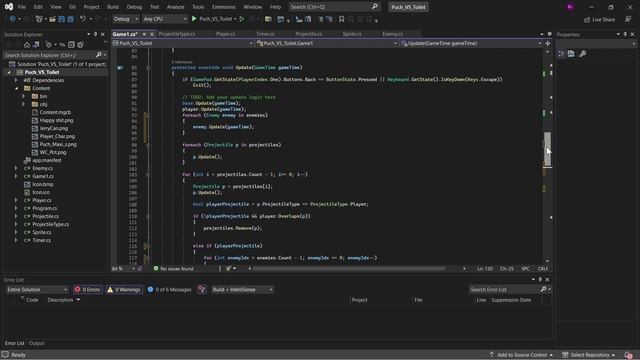Toggle the pin on Game1.cs tab
The width and height of the screenshot is (640, 360).
tap(144, 34)
